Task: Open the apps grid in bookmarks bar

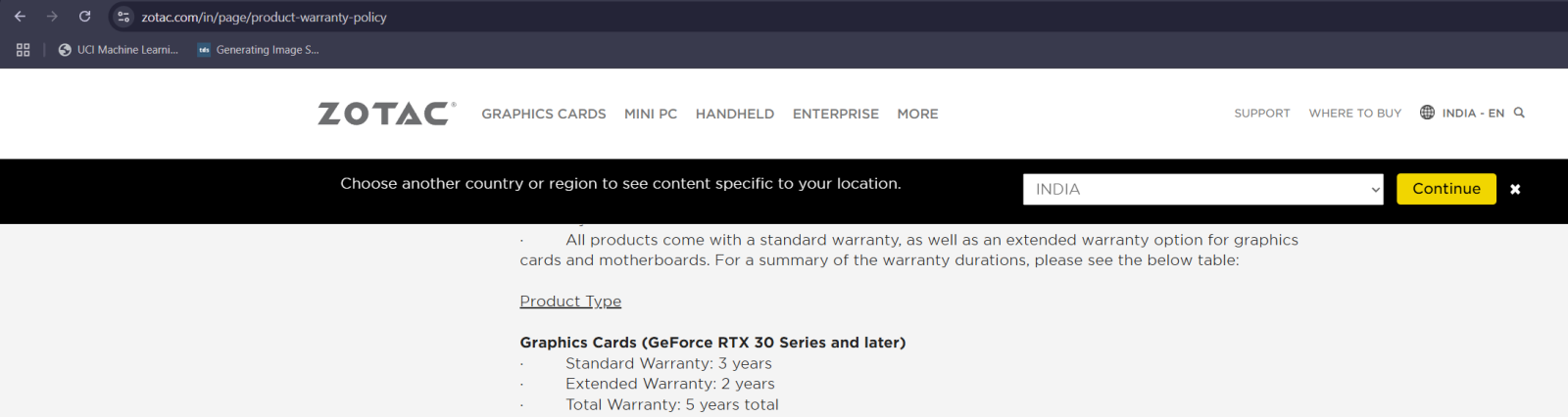Action: tap(24, 50)
